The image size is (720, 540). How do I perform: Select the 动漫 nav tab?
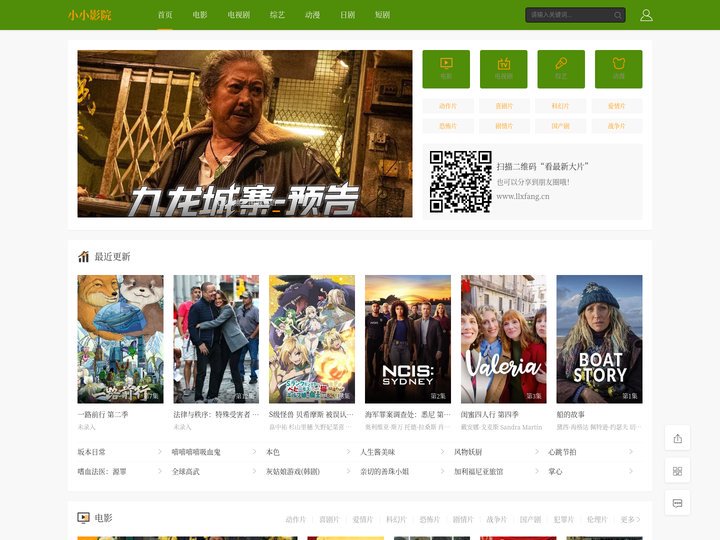pos(312,15)
